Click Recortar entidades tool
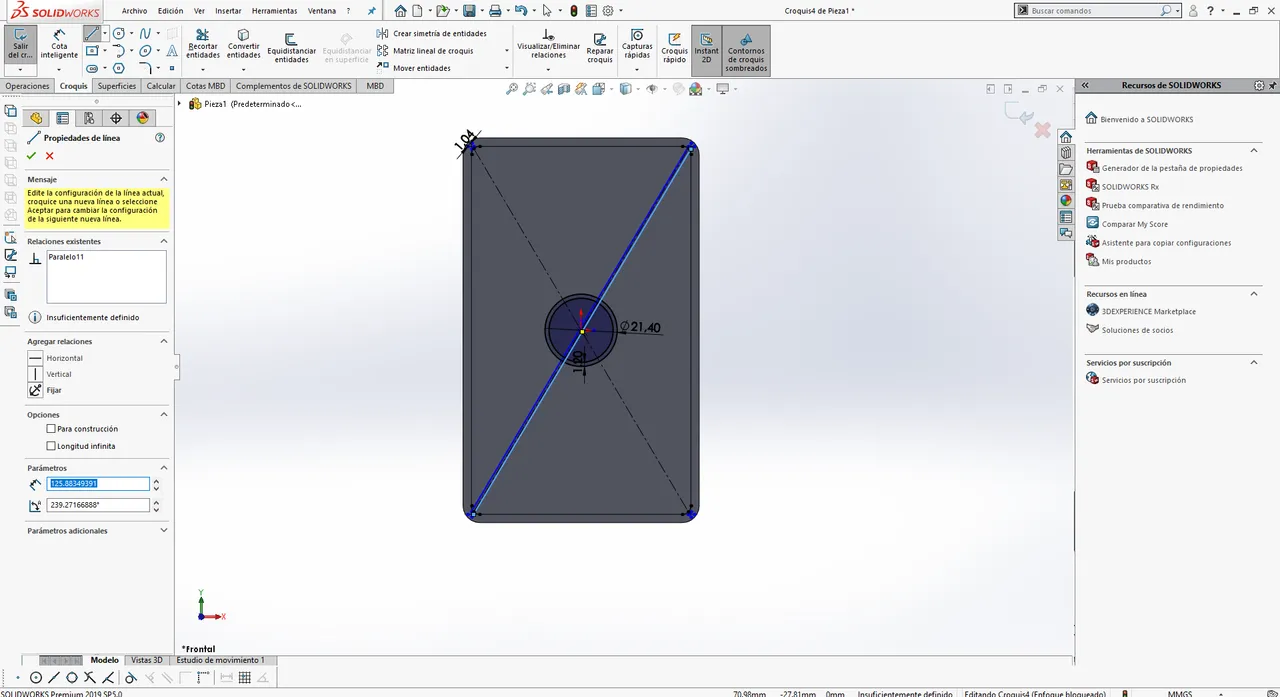 203,46
